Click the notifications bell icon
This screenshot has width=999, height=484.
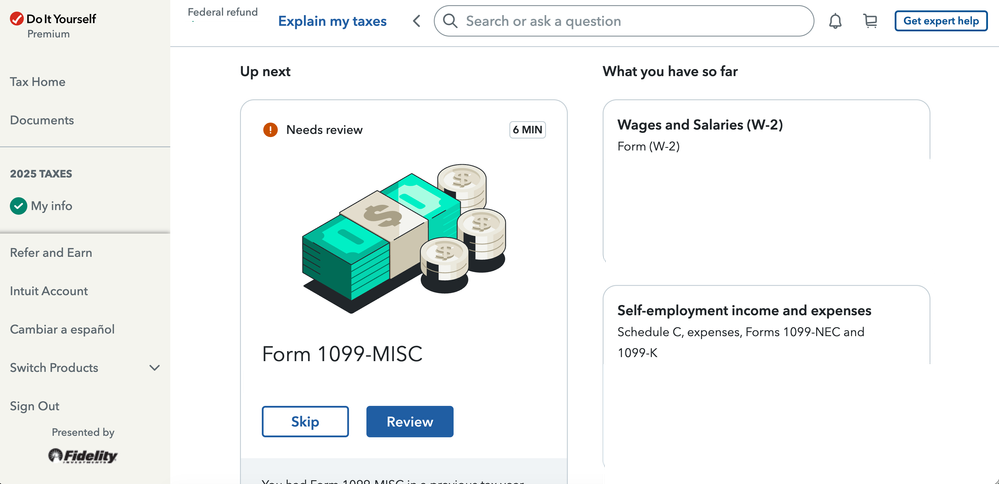[836, 21]
